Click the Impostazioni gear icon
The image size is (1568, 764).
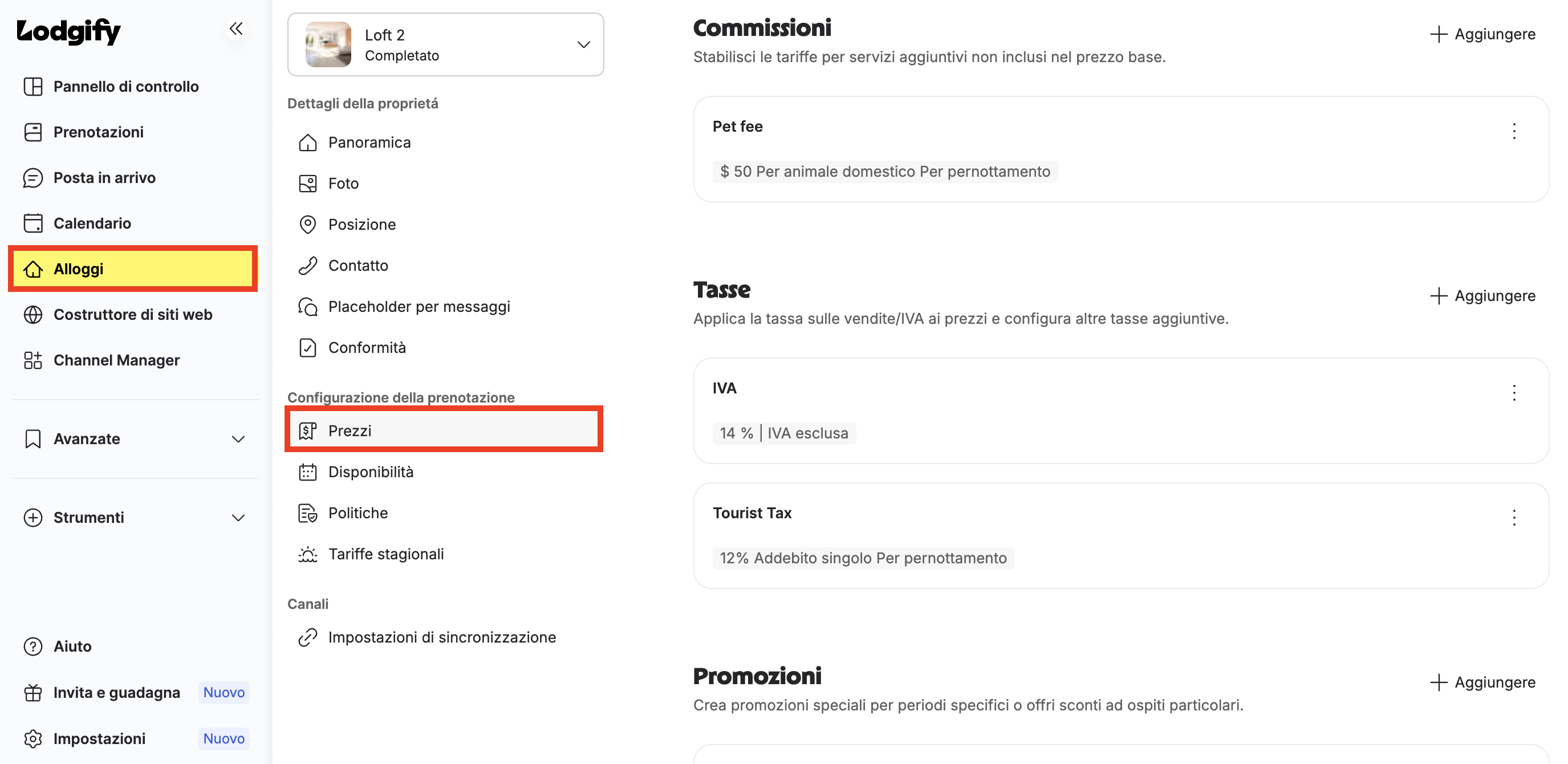point(33,738)
